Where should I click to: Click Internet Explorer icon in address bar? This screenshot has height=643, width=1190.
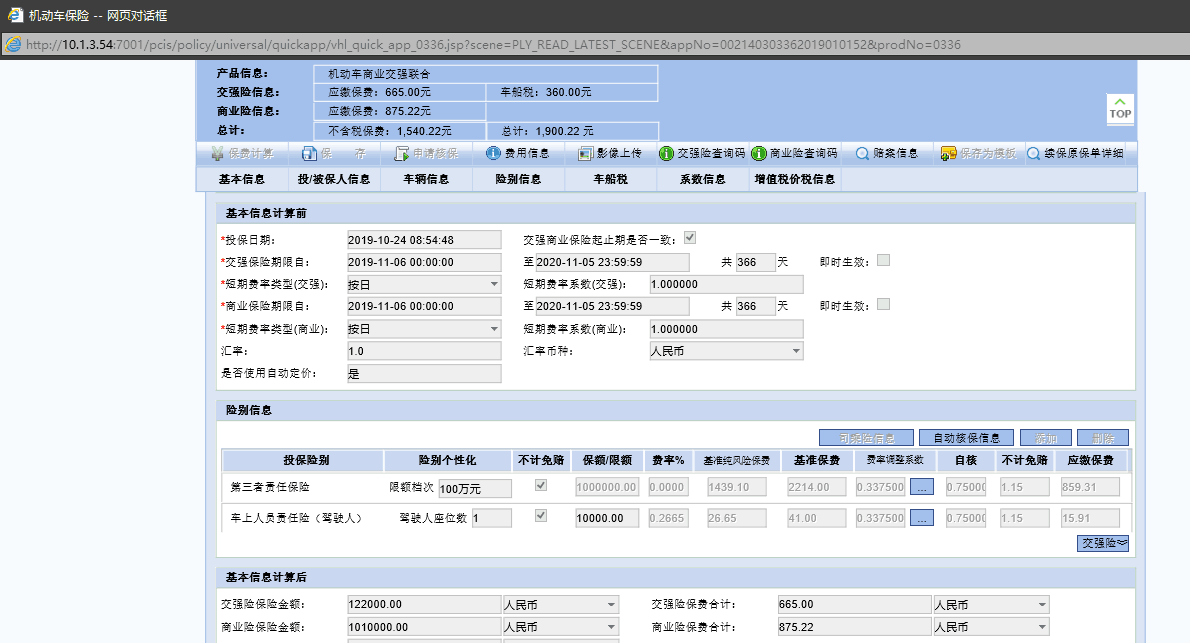13,45
